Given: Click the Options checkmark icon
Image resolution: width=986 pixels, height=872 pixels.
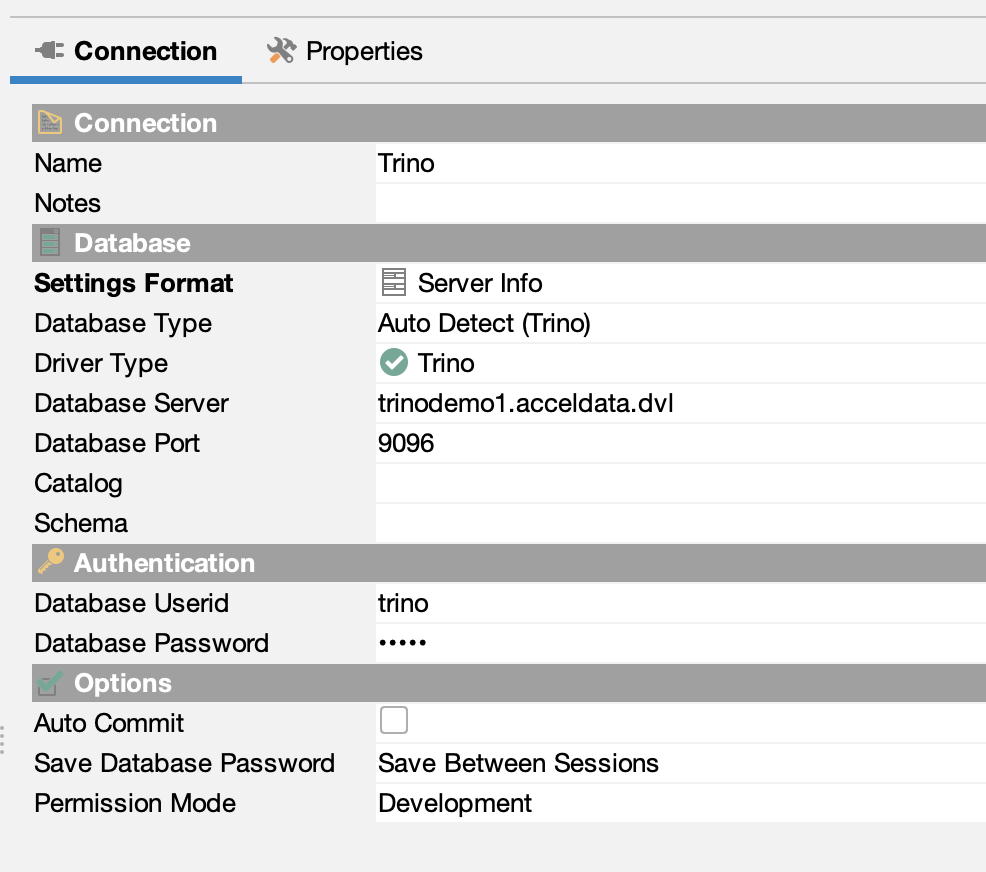Looking at the screenshot, I should tap(50, 683).
